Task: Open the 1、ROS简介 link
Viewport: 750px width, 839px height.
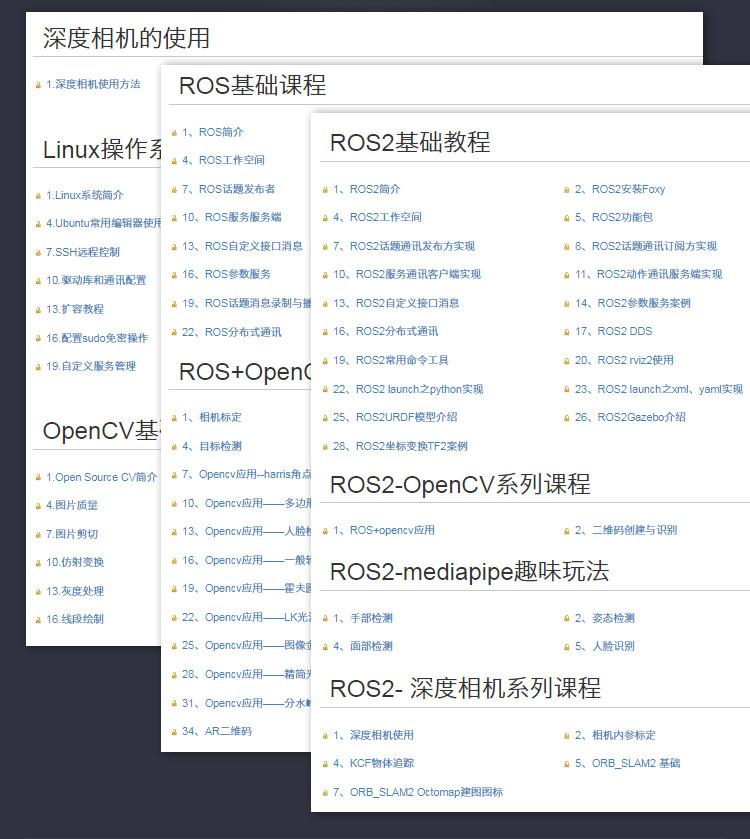Action: tap(212, 132)
